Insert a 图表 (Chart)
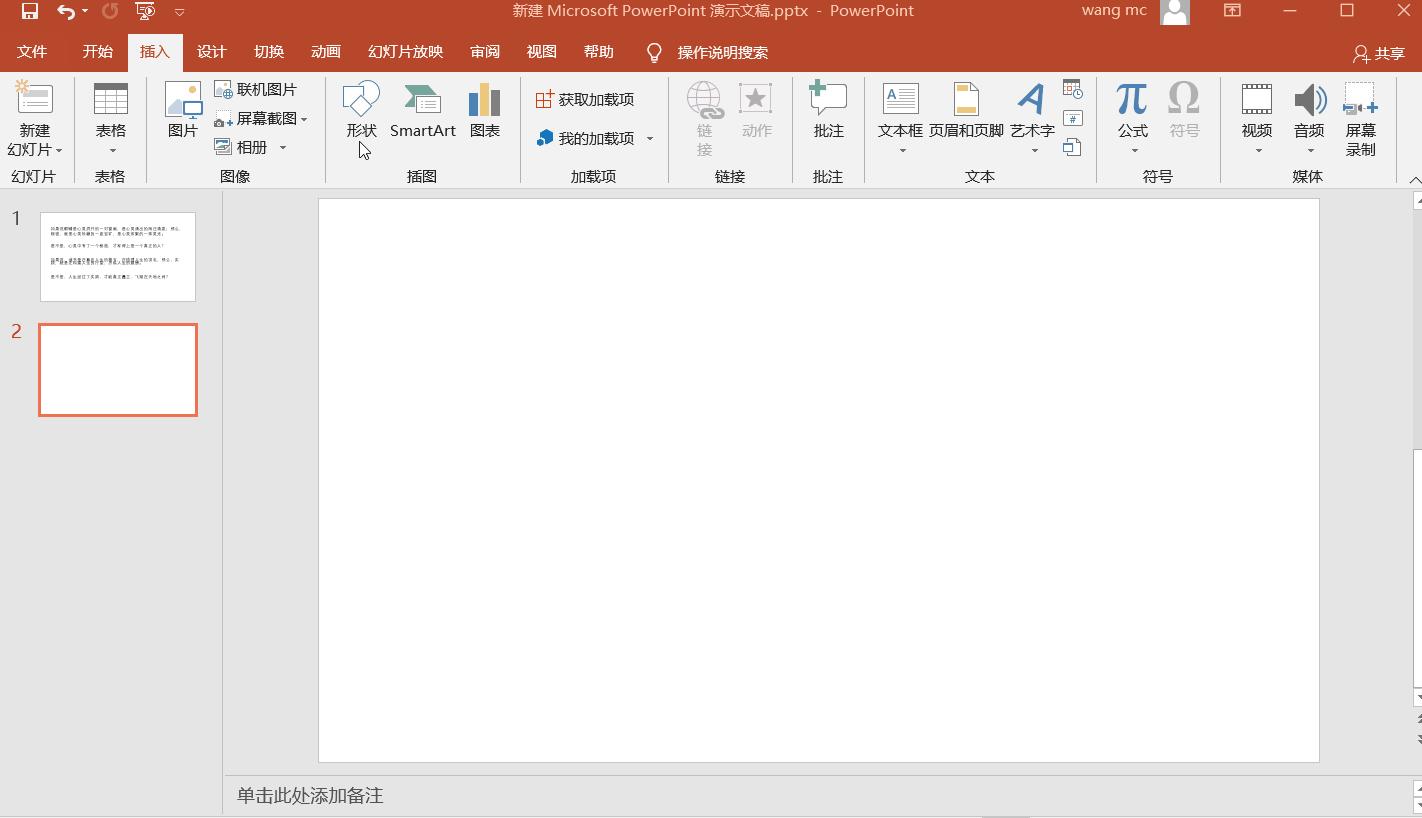 [484, 110]
